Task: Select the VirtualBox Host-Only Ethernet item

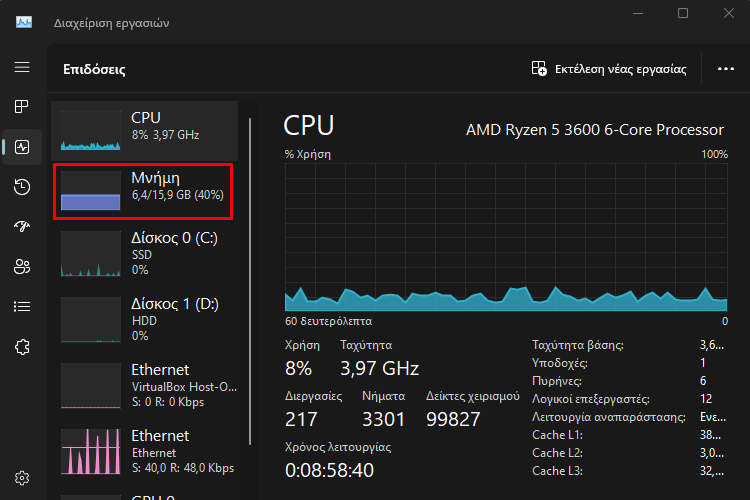Action: pos(144,386)
